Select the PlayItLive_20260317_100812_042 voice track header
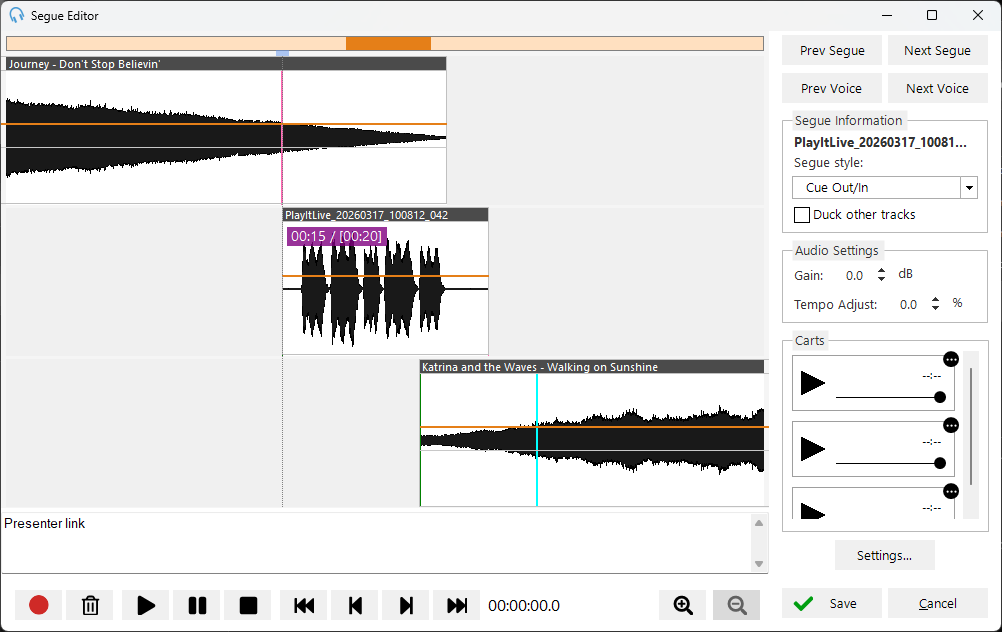This screenshot has height=632, width=1002. [x=385, y=215]
